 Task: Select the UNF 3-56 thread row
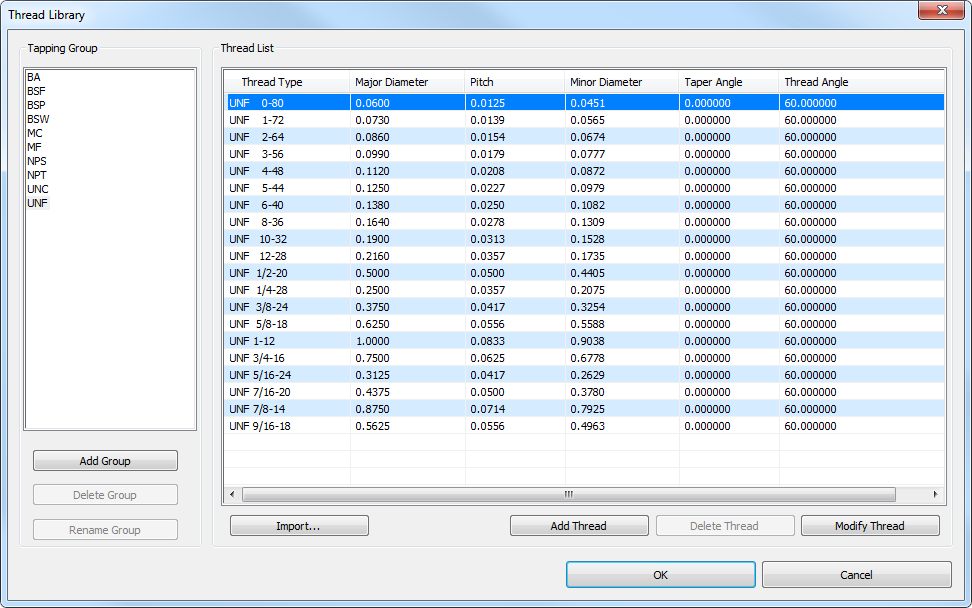pyautogui.click(x=585, y=154)
